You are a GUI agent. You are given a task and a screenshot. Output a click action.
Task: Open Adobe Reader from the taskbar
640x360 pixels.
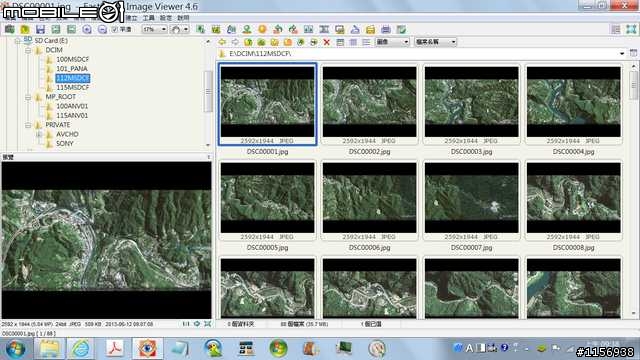(x=114, y=349)
